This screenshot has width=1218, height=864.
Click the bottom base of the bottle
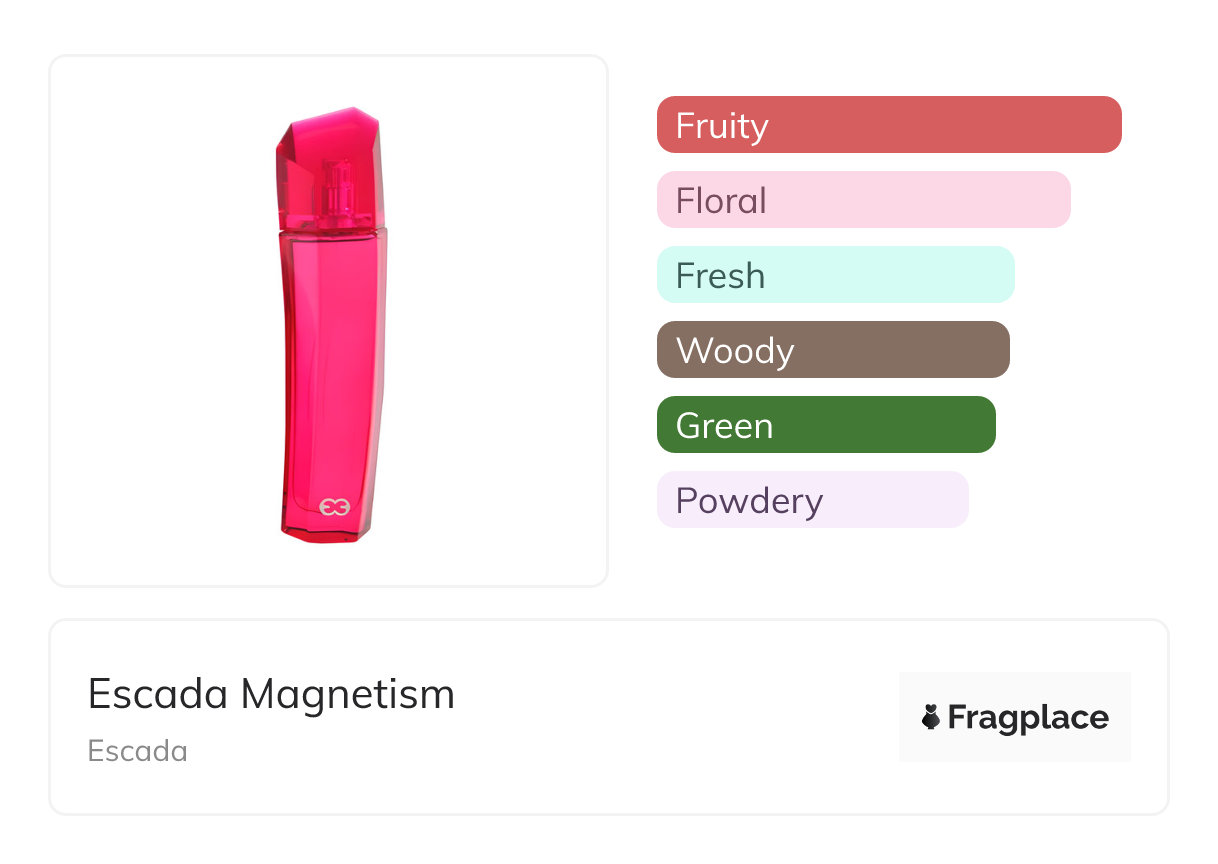click(323, 534)
